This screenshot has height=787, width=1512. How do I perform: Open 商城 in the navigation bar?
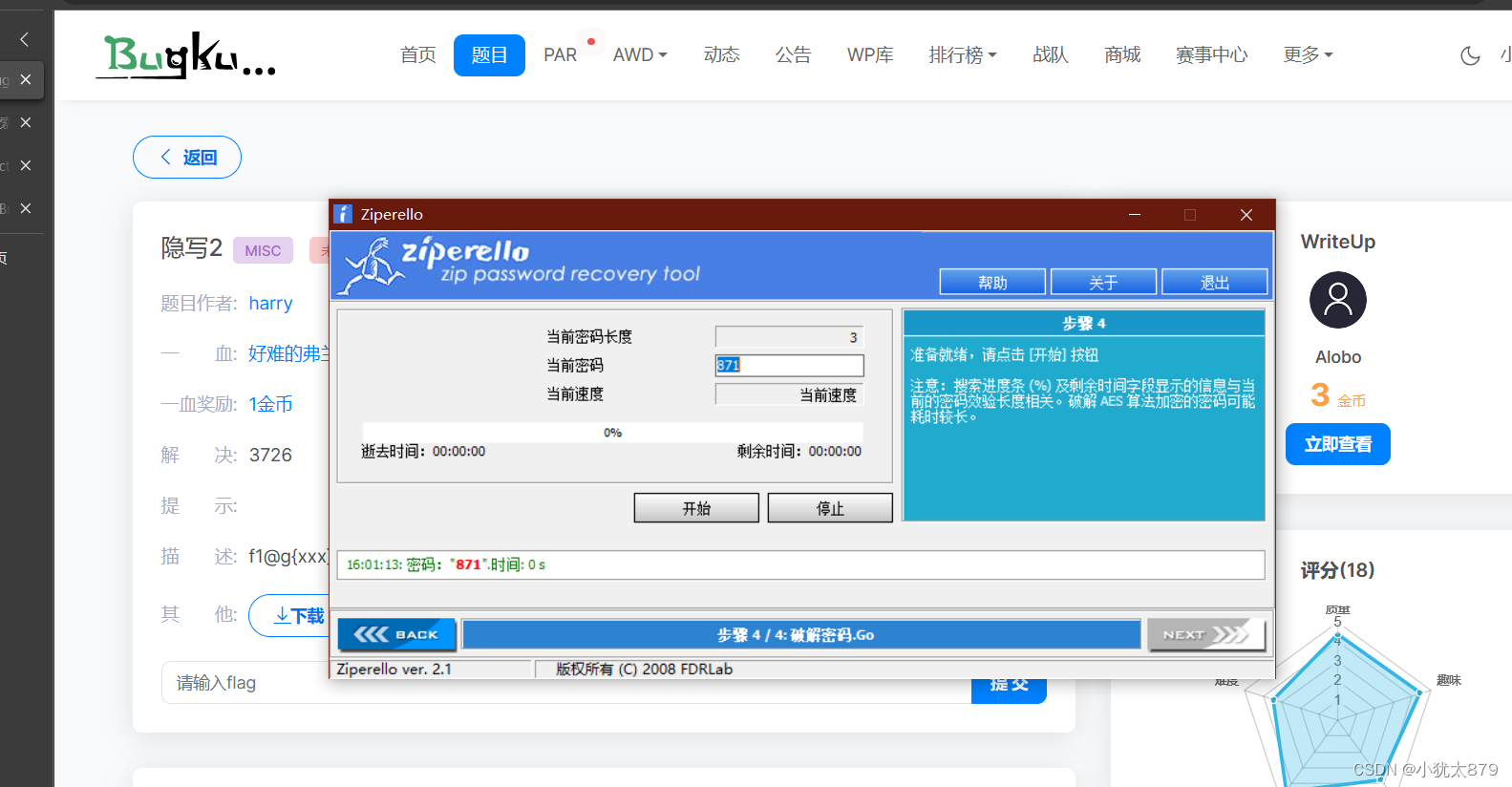tap(1122, 55)
